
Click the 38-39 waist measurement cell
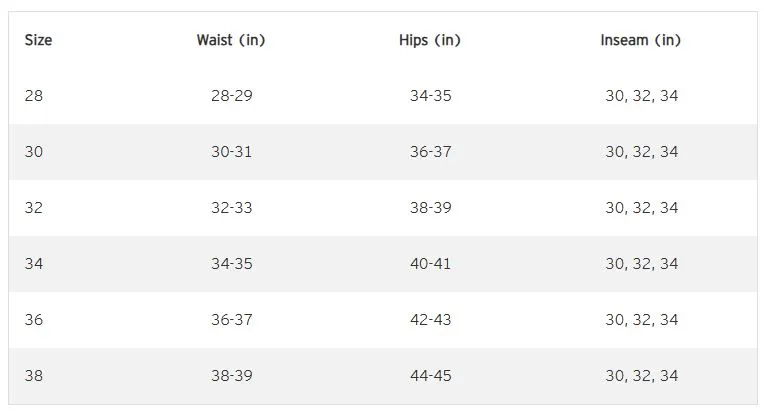[231, 376]
